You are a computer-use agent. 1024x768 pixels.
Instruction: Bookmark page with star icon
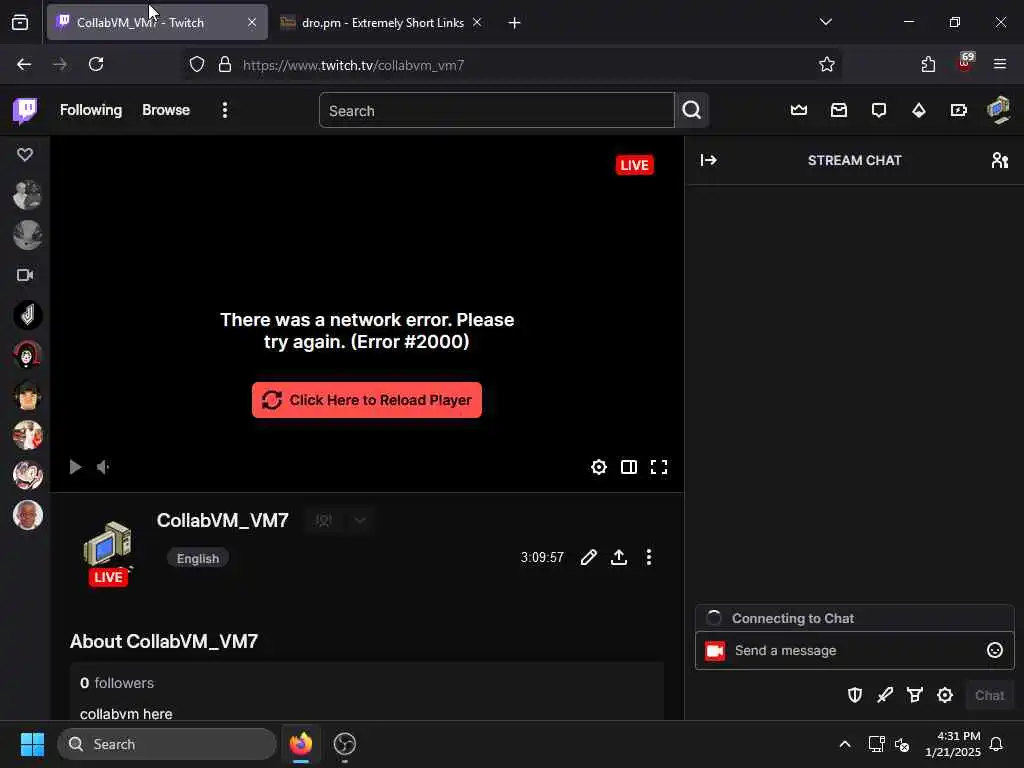coord(827,64)
